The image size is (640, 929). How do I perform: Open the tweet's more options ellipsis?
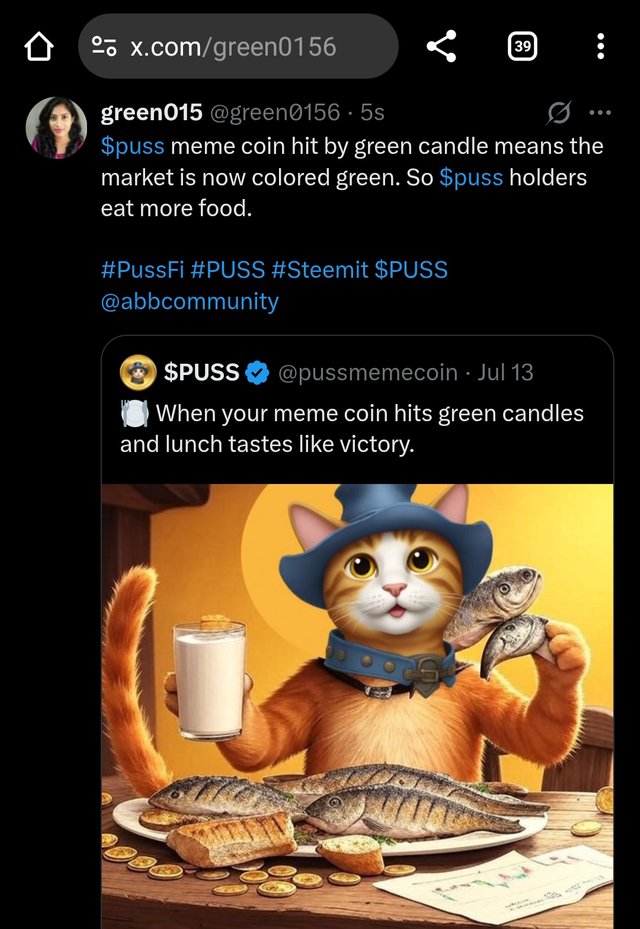tap(600, 113)
